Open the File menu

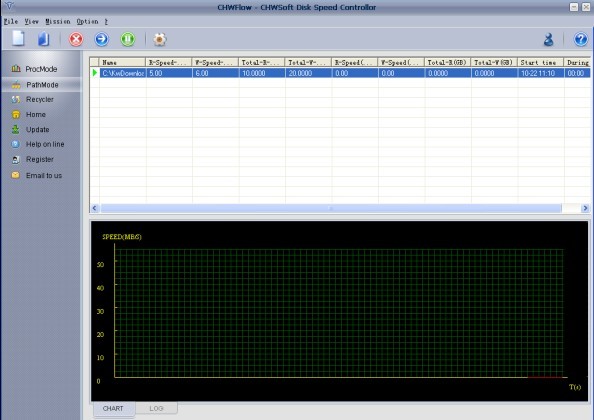pos(11,22)
